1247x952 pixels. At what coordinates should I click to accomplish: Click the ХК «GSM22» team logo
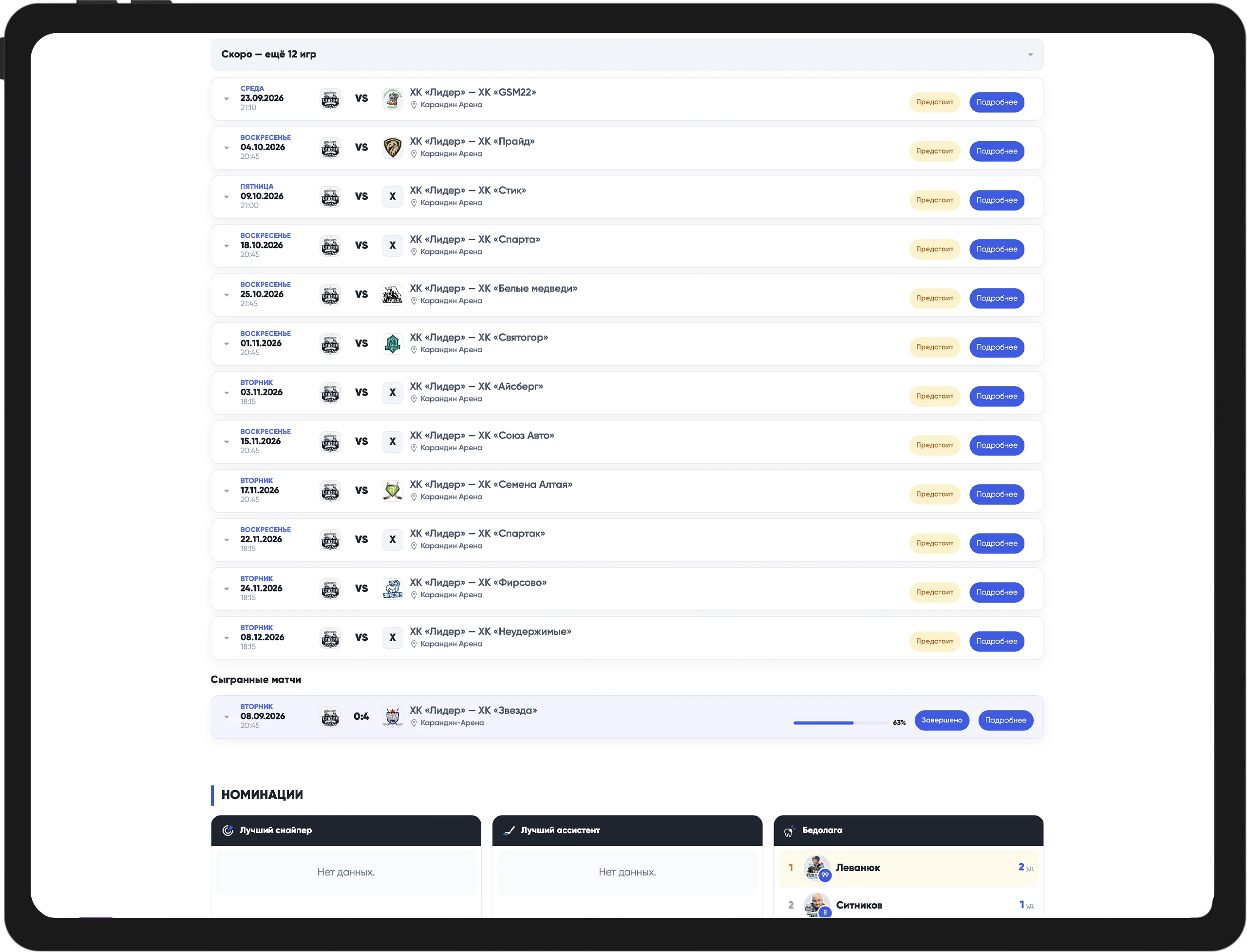pos(392,98)
